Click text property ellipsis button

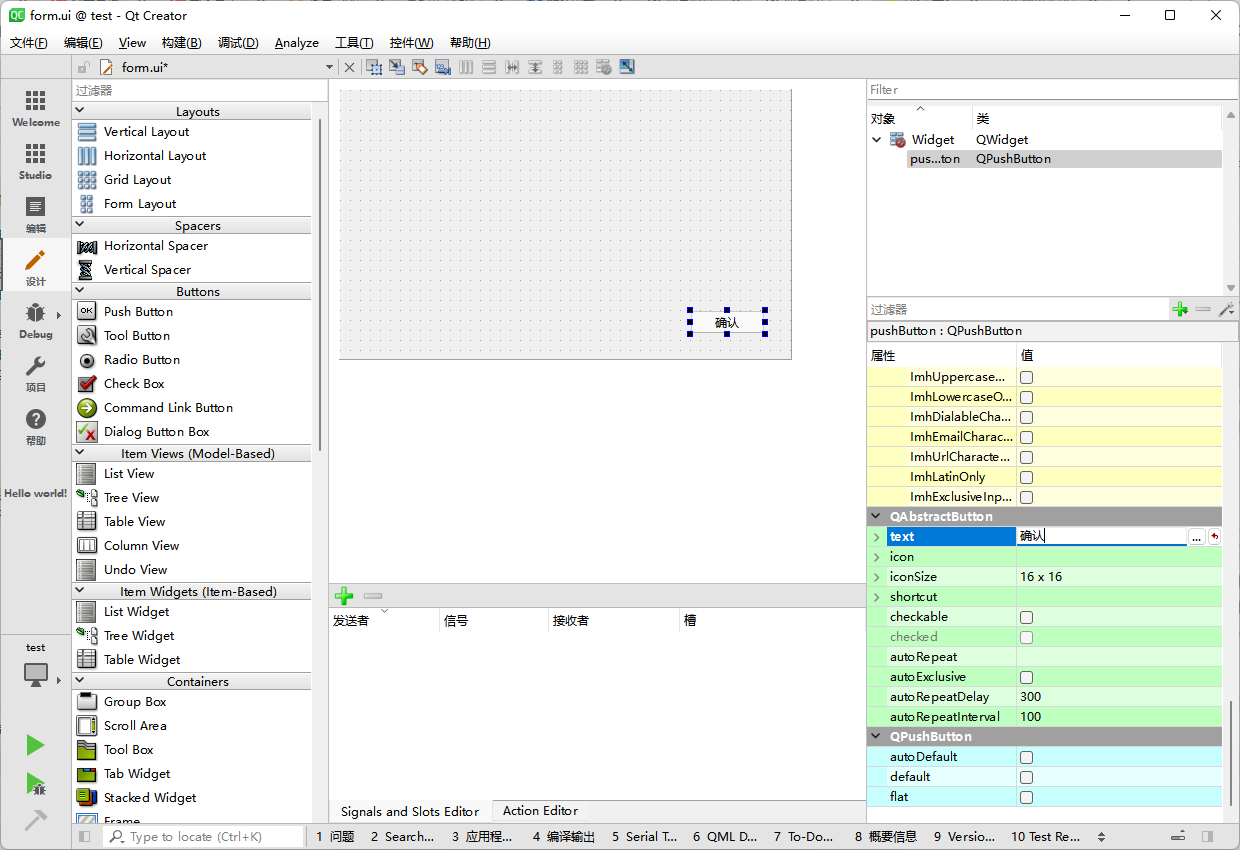pos(1197,537)
